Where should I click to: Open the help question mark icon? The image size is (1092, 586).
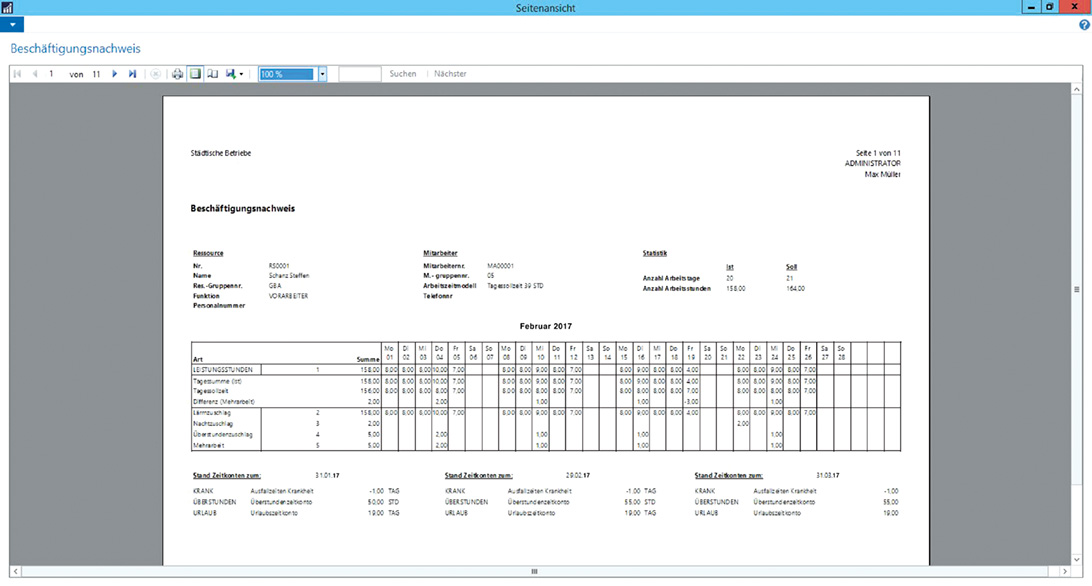[x=1084, y=24]
